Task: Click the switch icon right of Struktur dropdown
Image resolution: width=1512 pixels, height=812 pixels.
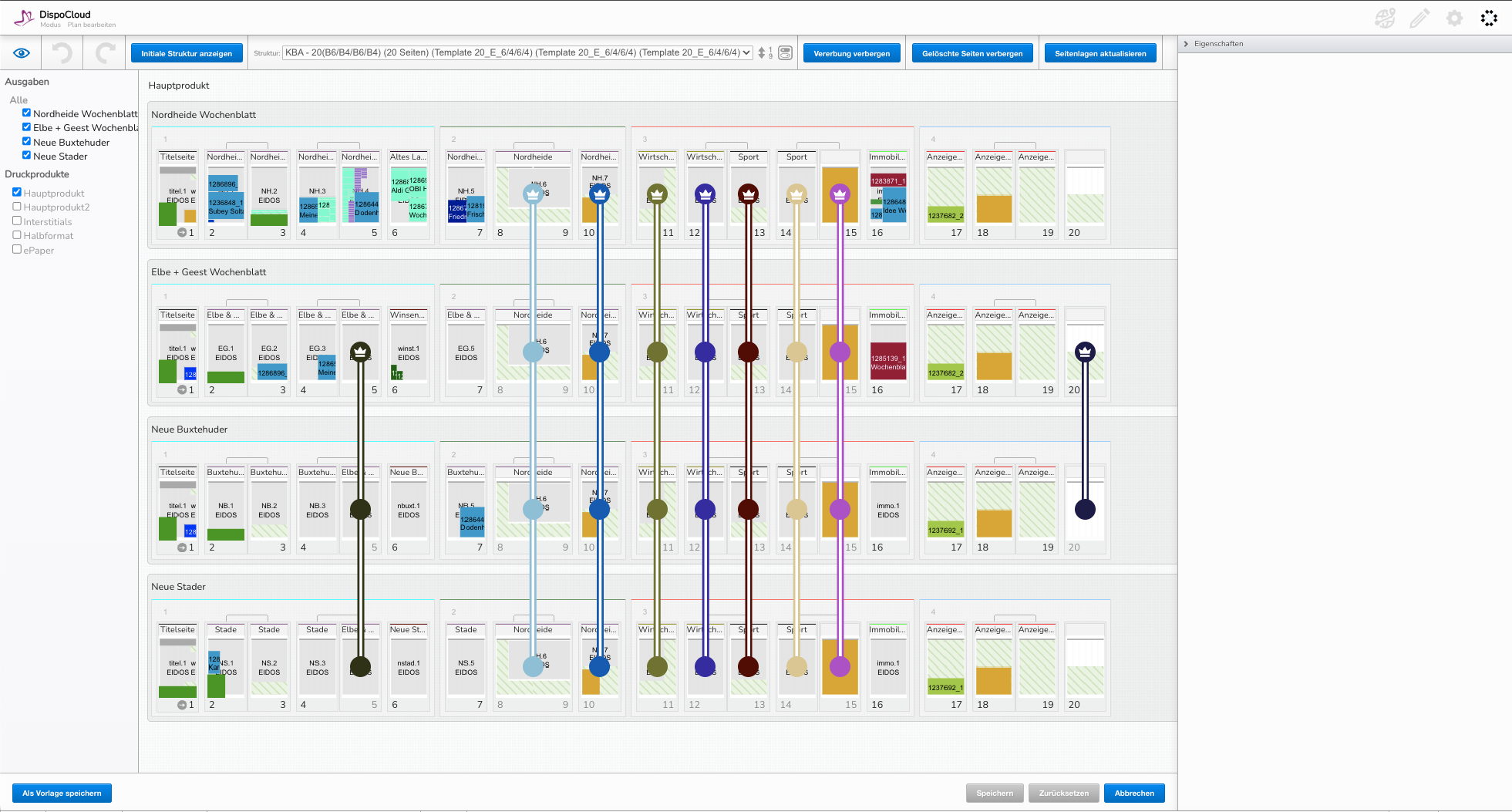Action: (785, 53)
